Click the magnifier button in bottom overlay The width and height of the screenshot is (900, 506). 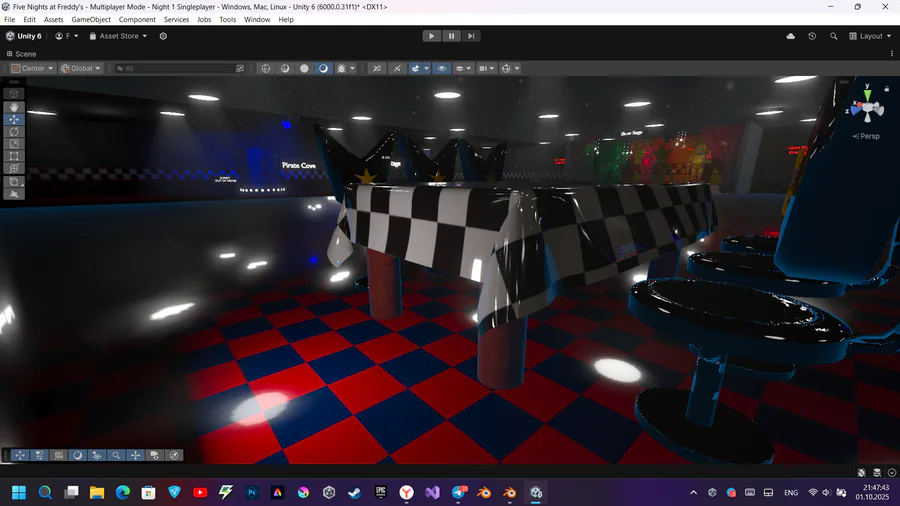point(116,455)
